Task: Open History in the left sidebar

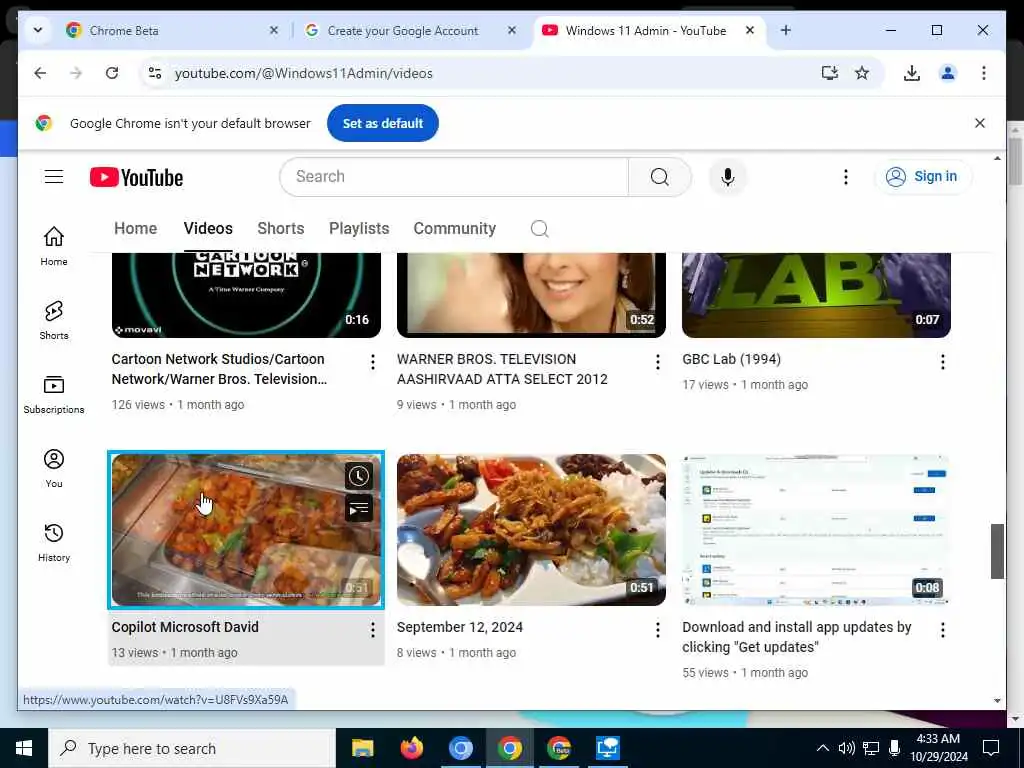Action: 54,543
